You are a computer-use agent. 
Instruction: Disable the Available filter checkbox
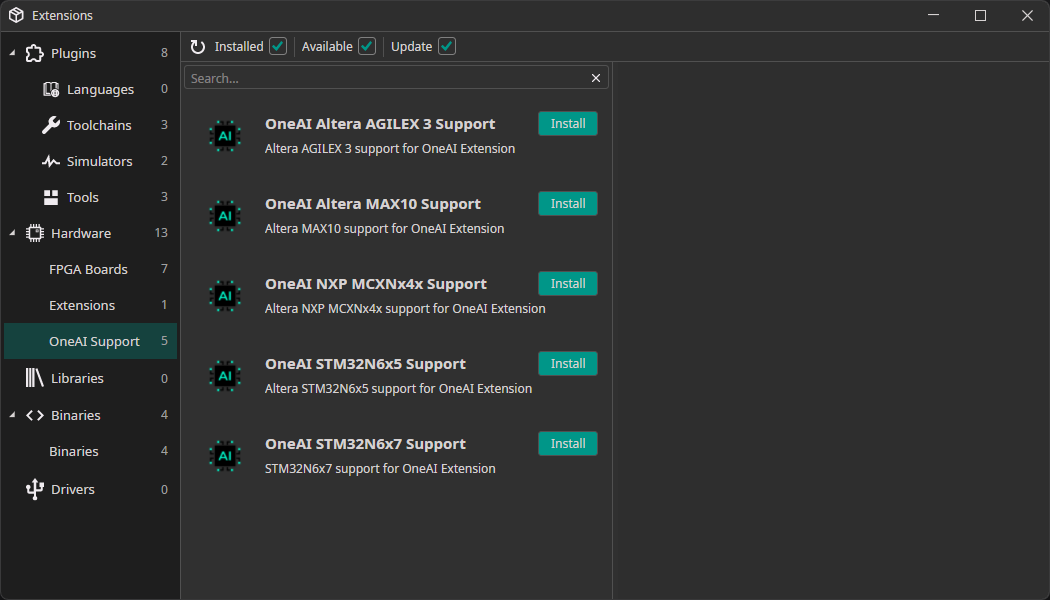366,45
